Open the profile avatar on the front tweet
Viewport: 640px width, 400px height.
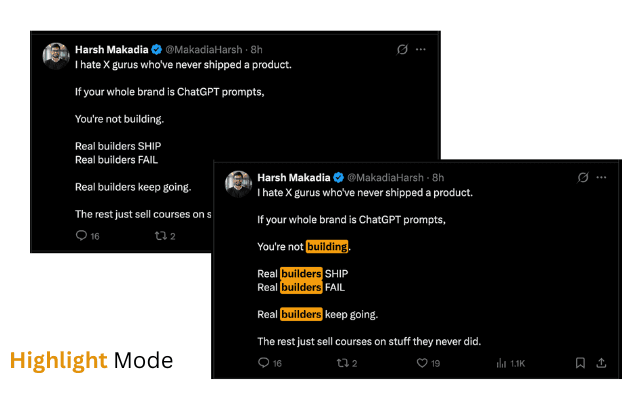pyautogui.click(x=238, y=184)
